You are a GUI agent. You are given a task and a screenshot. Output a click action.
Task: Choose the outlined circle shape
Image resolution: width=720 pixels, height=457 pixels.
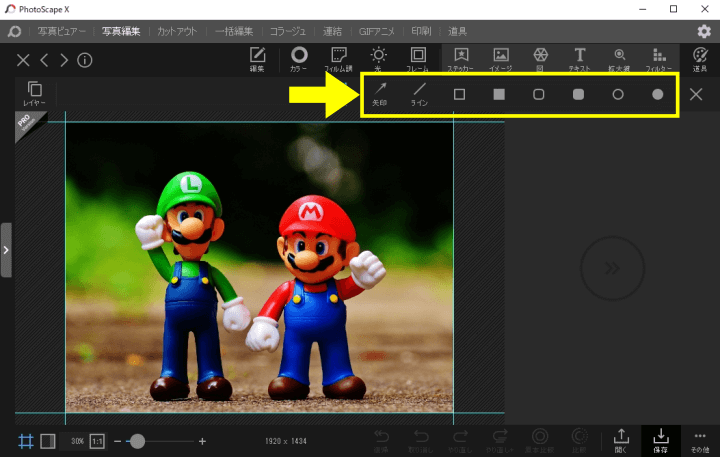[x=618, y=95]
